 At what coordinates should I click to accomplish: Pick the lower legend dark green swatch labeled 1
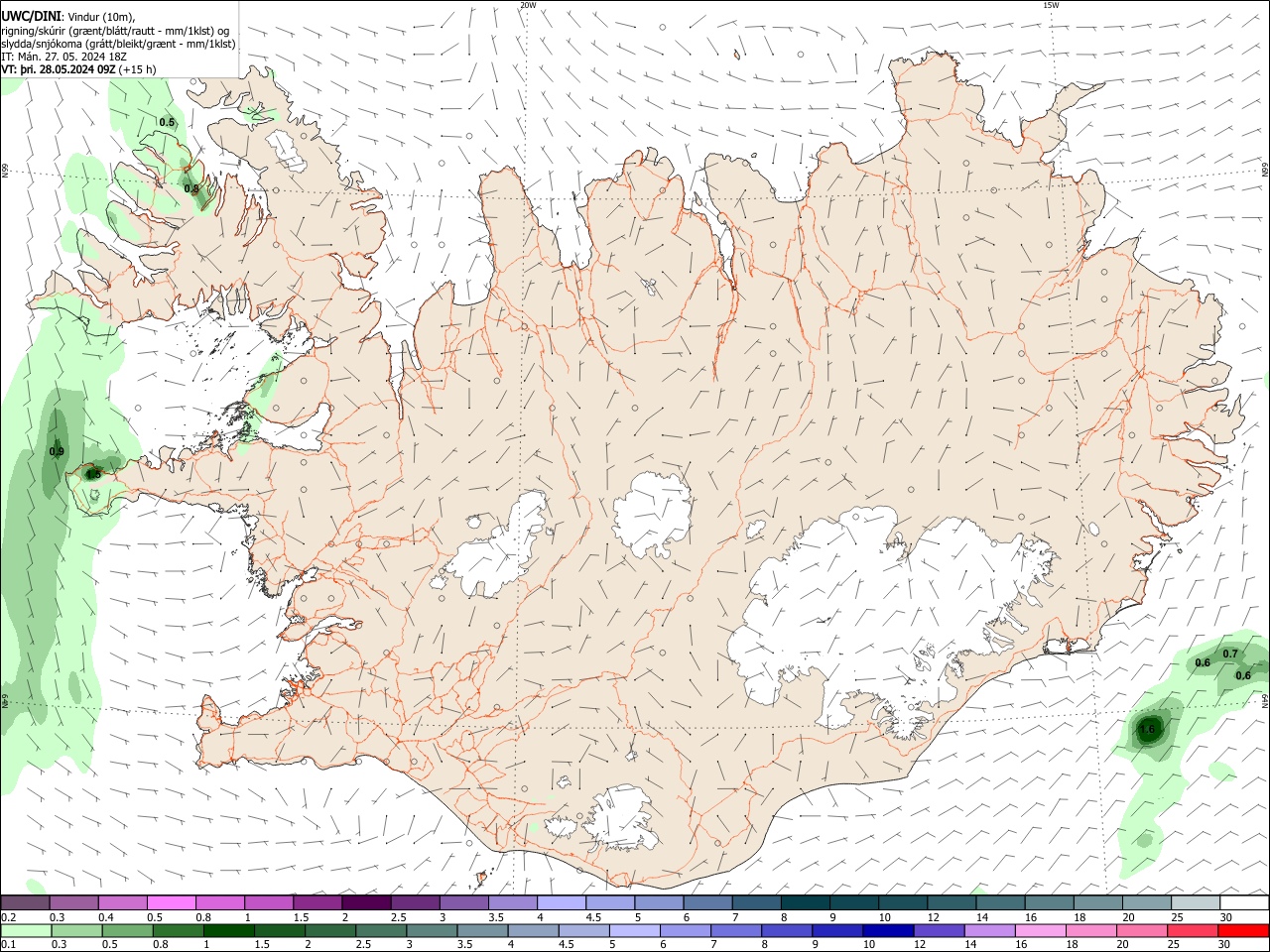point(229,931)
